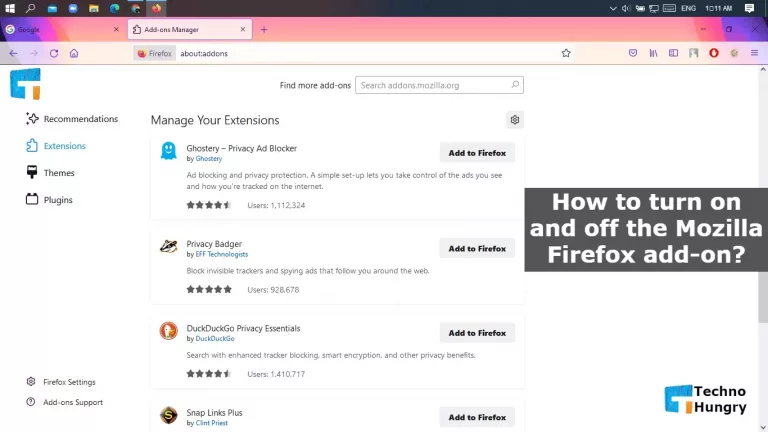This screenshot has height=432, width=768.
Task: Open the Library toolbar icon
Action: [653, 53]
